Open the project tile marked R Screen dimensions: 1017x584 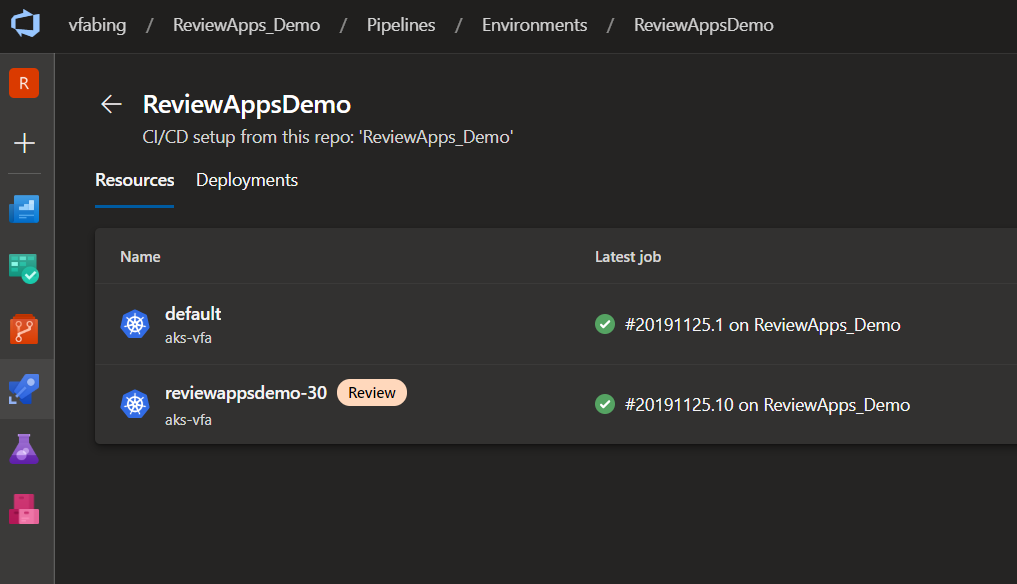point(24,83)
